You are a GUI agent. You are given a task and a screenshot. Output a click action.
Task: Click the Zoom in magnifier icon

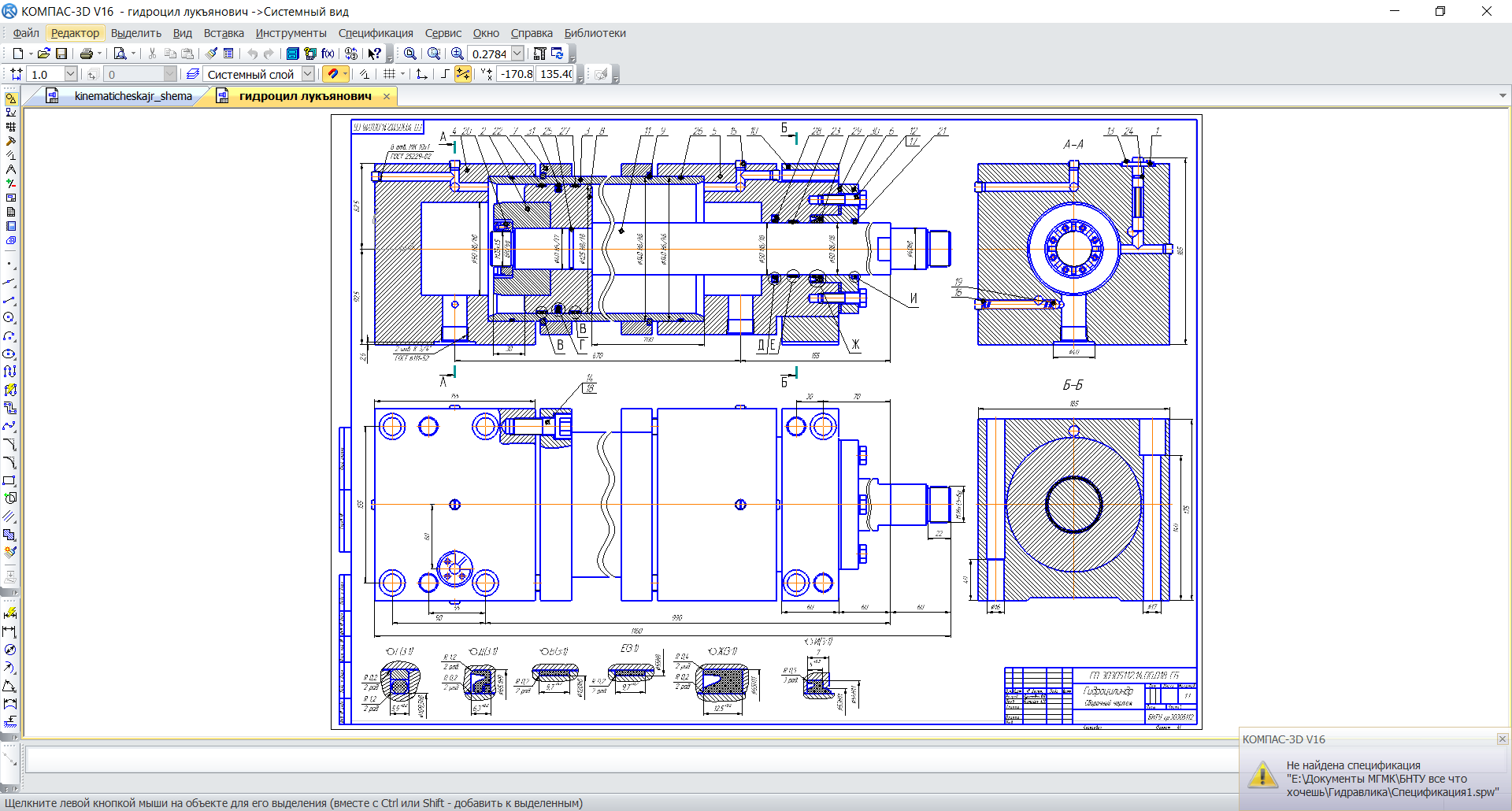point(457,54)
